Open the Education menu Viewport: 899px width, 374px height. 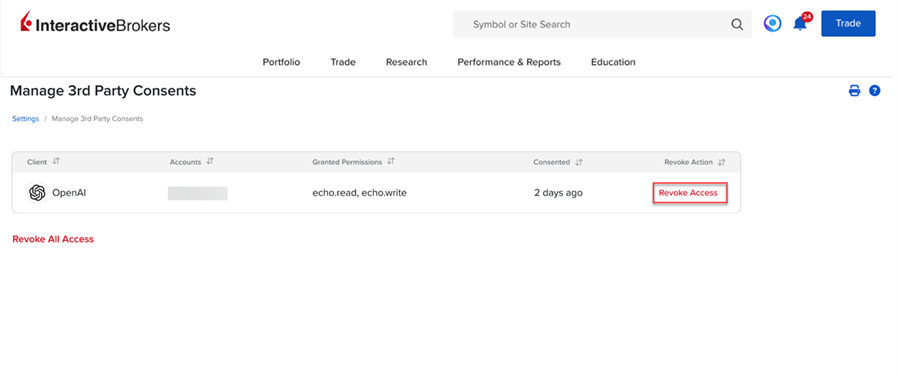(x=613, y=62)
